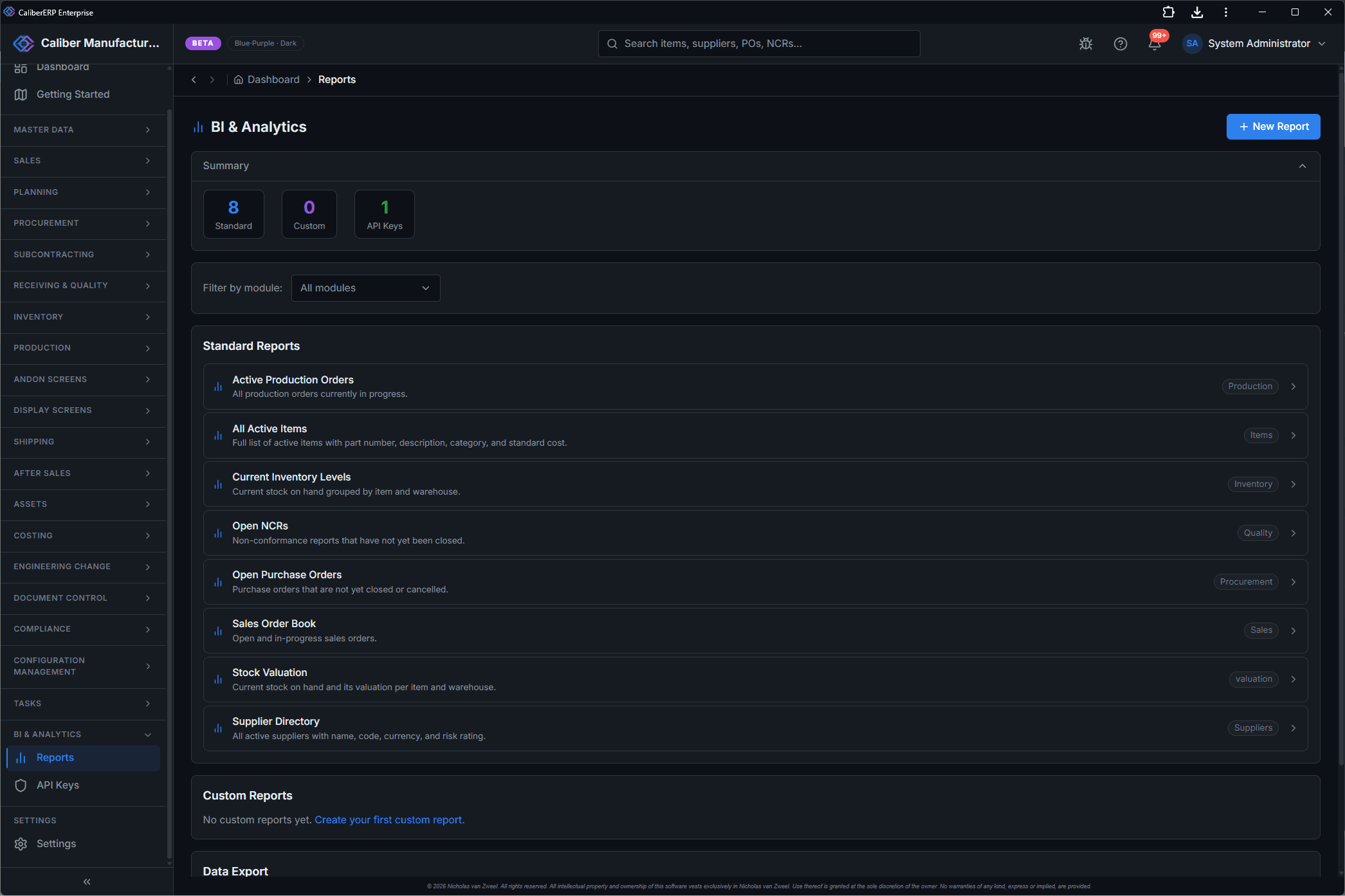The image size is (1345, 896).
Task: Click the Custom reports summary card
Action: tap(309, 214)
